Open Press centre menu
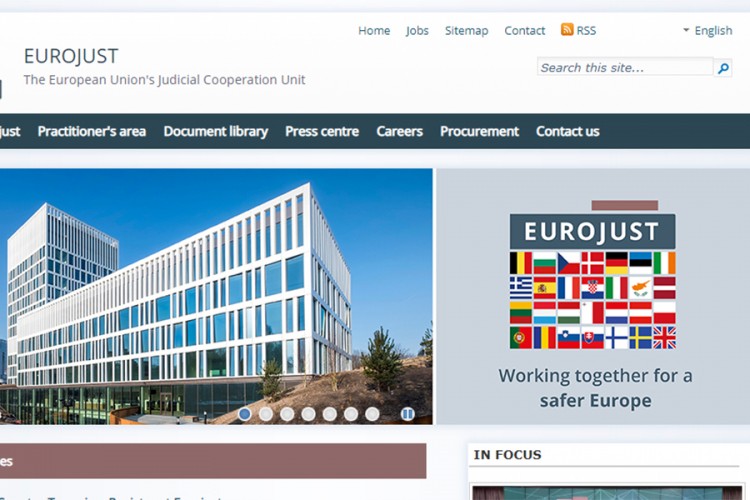This screenshot has height=500, width=750. 322,131
